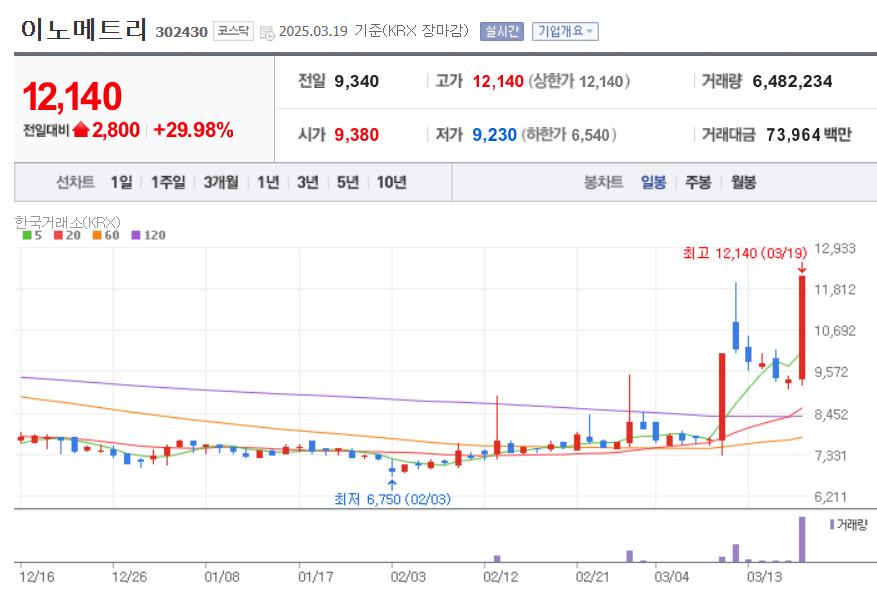Viewport: 877px width, 610px height.
Task: Click the 이노메트리 stock name heading
Action: 84,30
